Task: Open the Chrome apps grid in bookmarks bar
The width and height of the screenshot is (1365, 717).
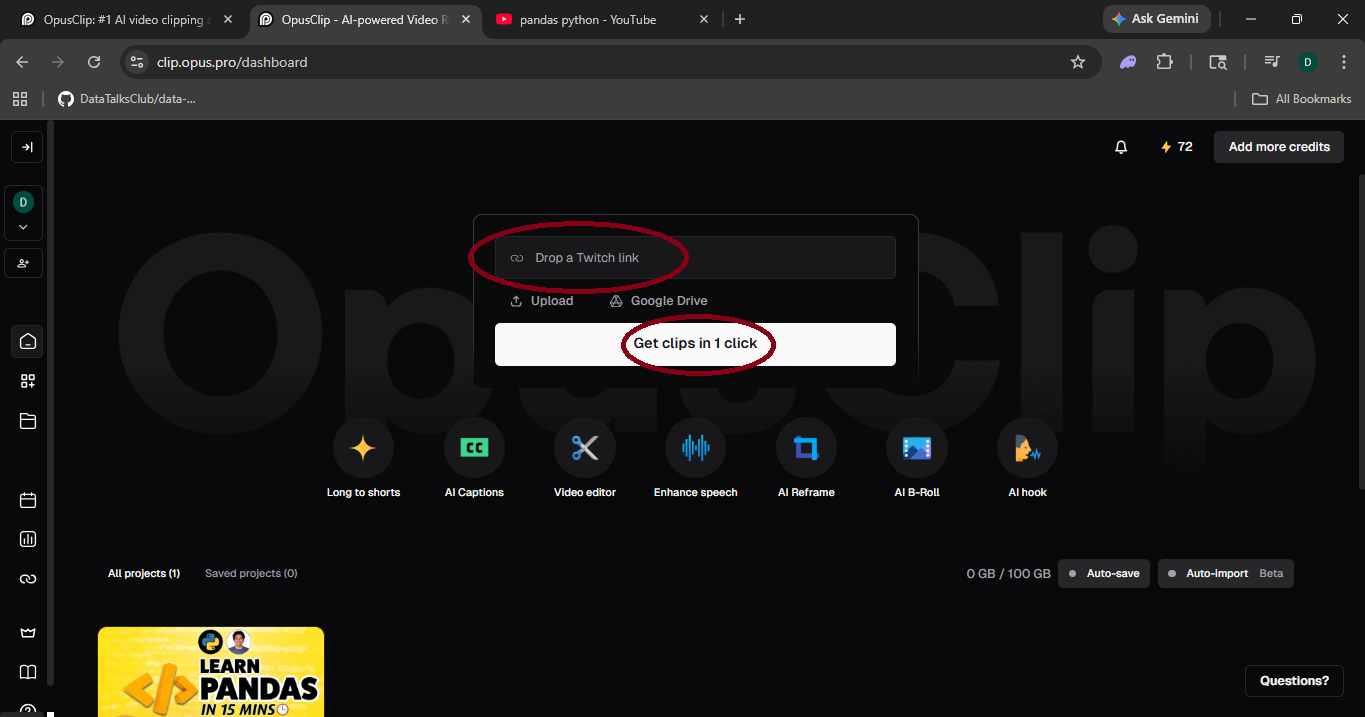Action: (x=19, y=99)
